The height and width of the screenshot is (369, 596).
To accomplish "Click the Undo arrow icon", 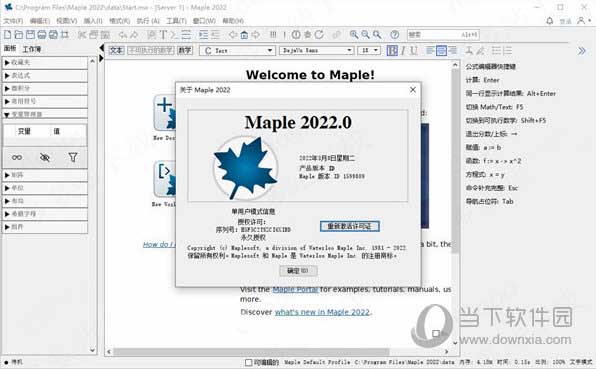I will pyautogui.click(x=123, y=35).
